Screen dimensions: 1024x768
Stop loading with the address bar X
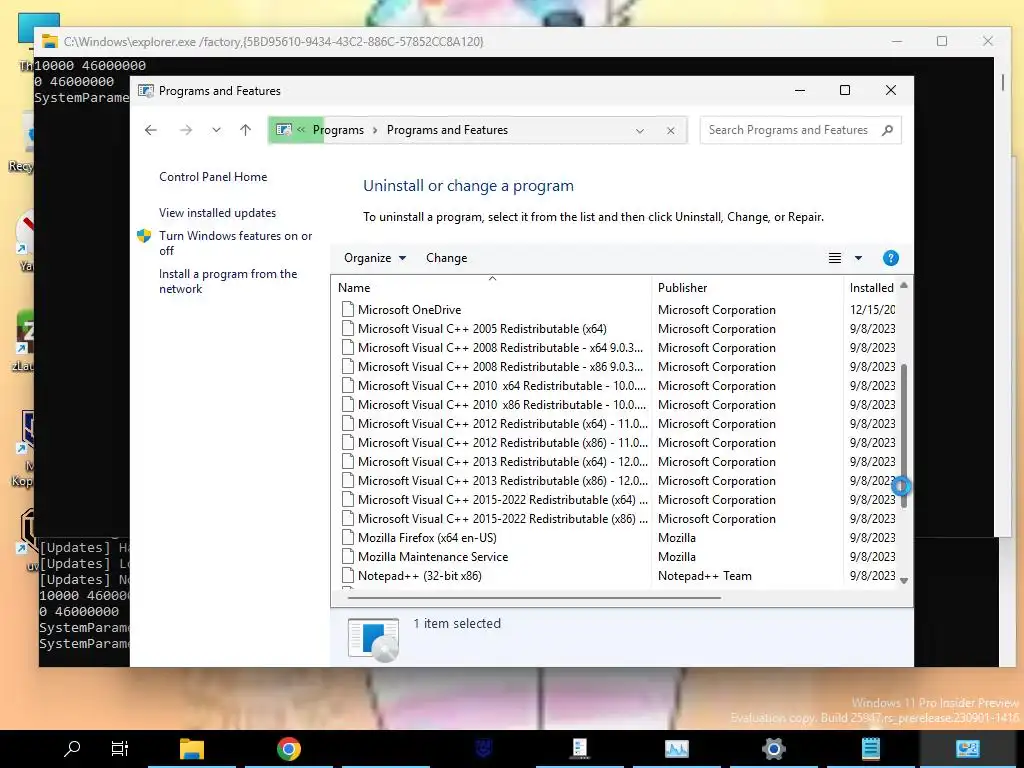click(671, 131)
